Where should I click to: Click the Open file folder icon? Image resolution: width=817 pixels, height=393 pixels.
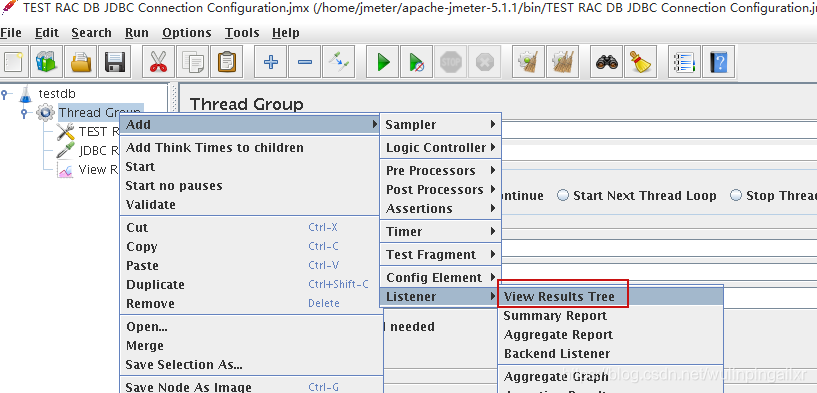point(81,62)
